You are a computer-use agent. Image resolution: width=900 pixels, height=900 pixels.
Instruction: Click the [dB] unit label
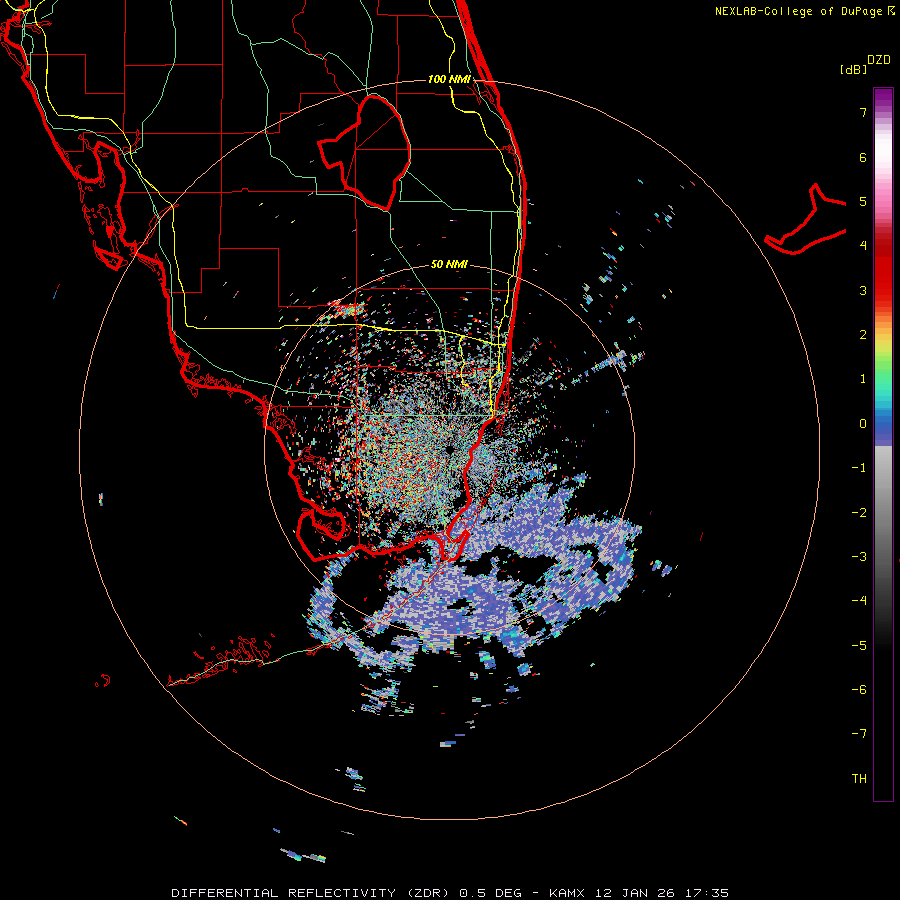(853, 69)
